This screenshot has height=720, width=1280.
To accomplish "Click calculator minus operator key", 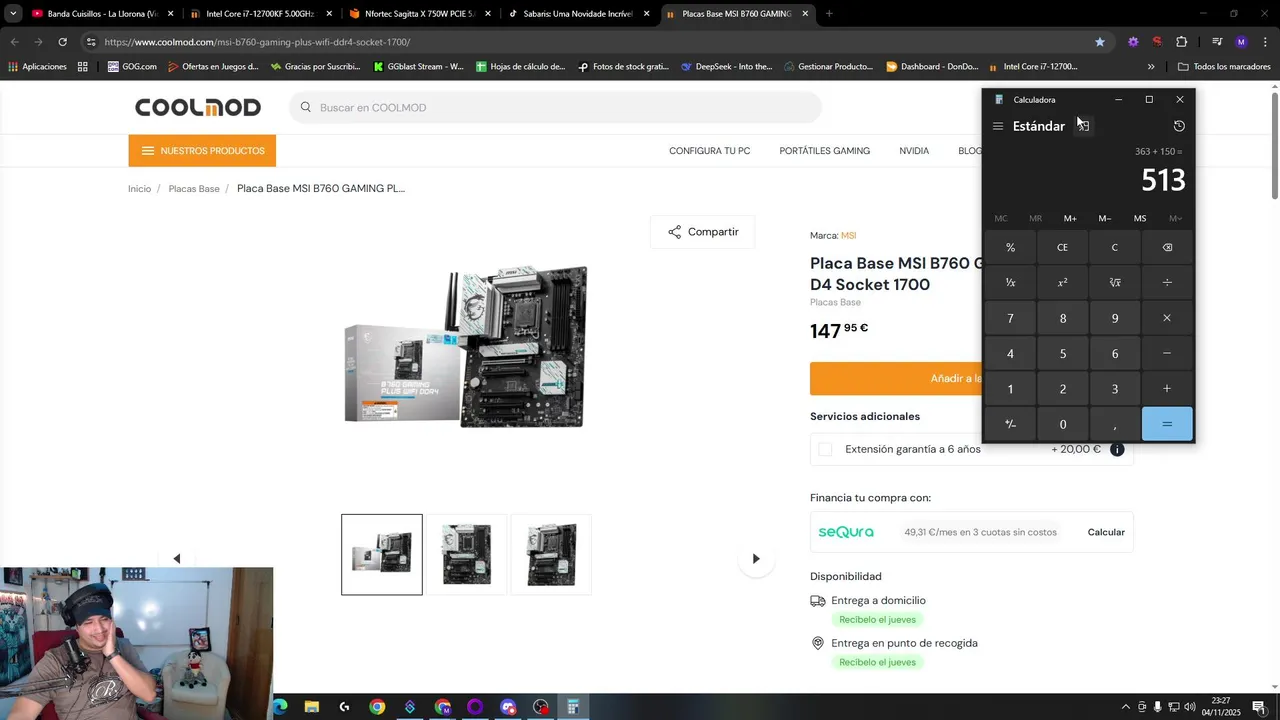I will pyautogui.click(x=1167, y=353).
